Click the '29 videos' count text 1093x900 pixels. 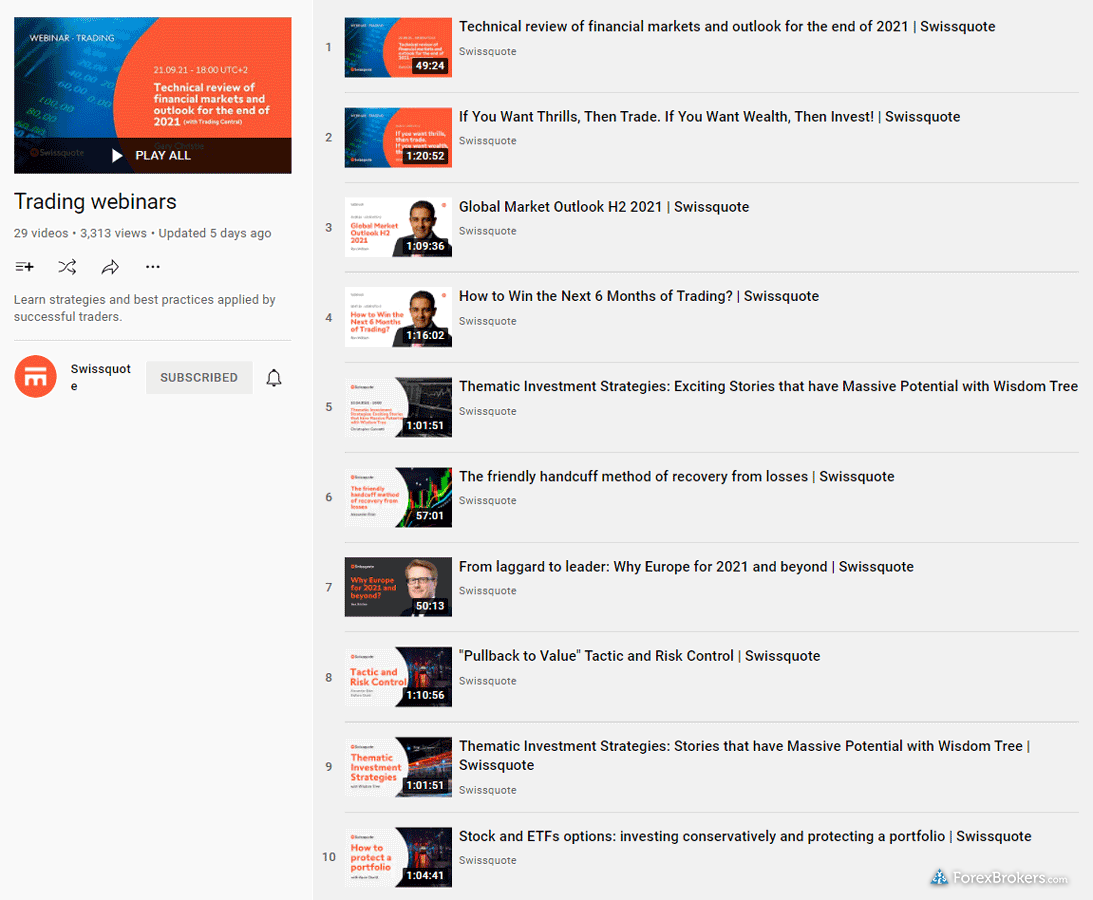click(x=41, y=233)
